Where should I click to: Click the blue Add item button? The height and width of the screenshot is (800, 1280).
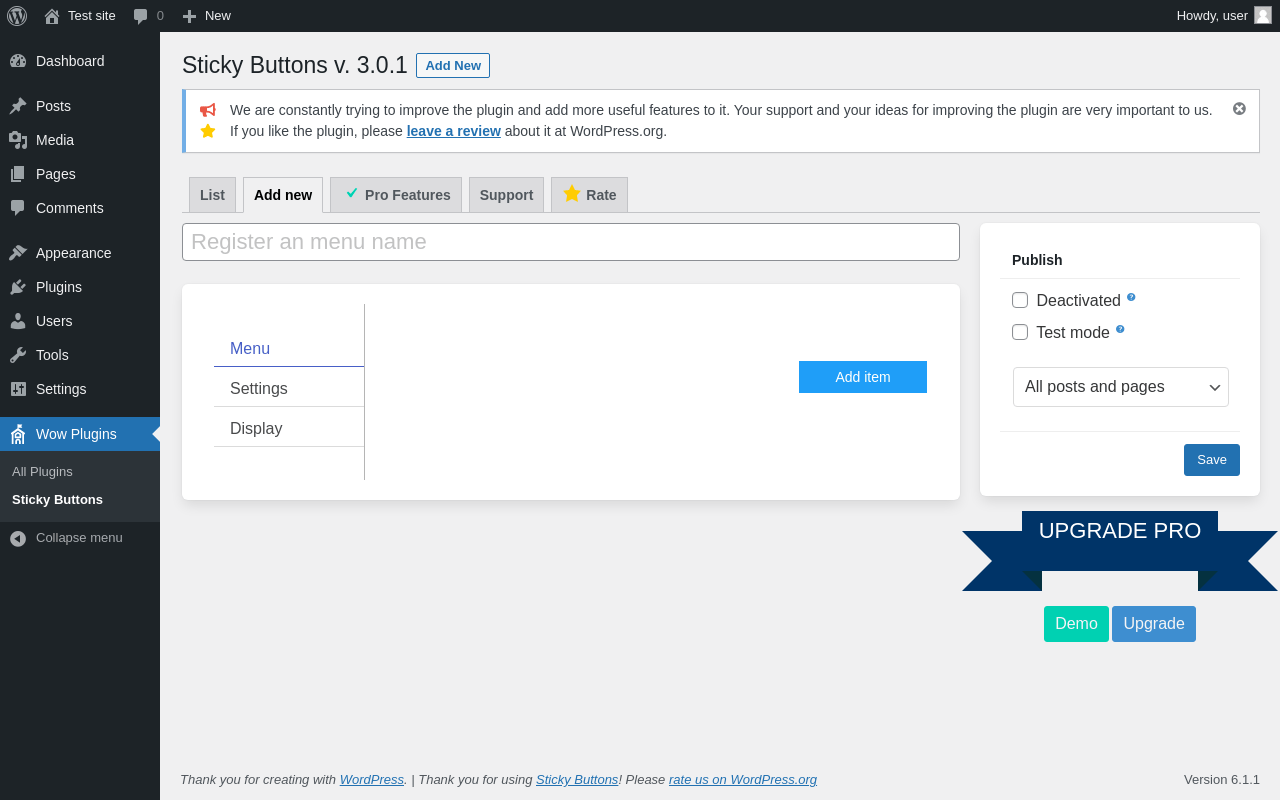pyautogui.click(x=863, y=377)
